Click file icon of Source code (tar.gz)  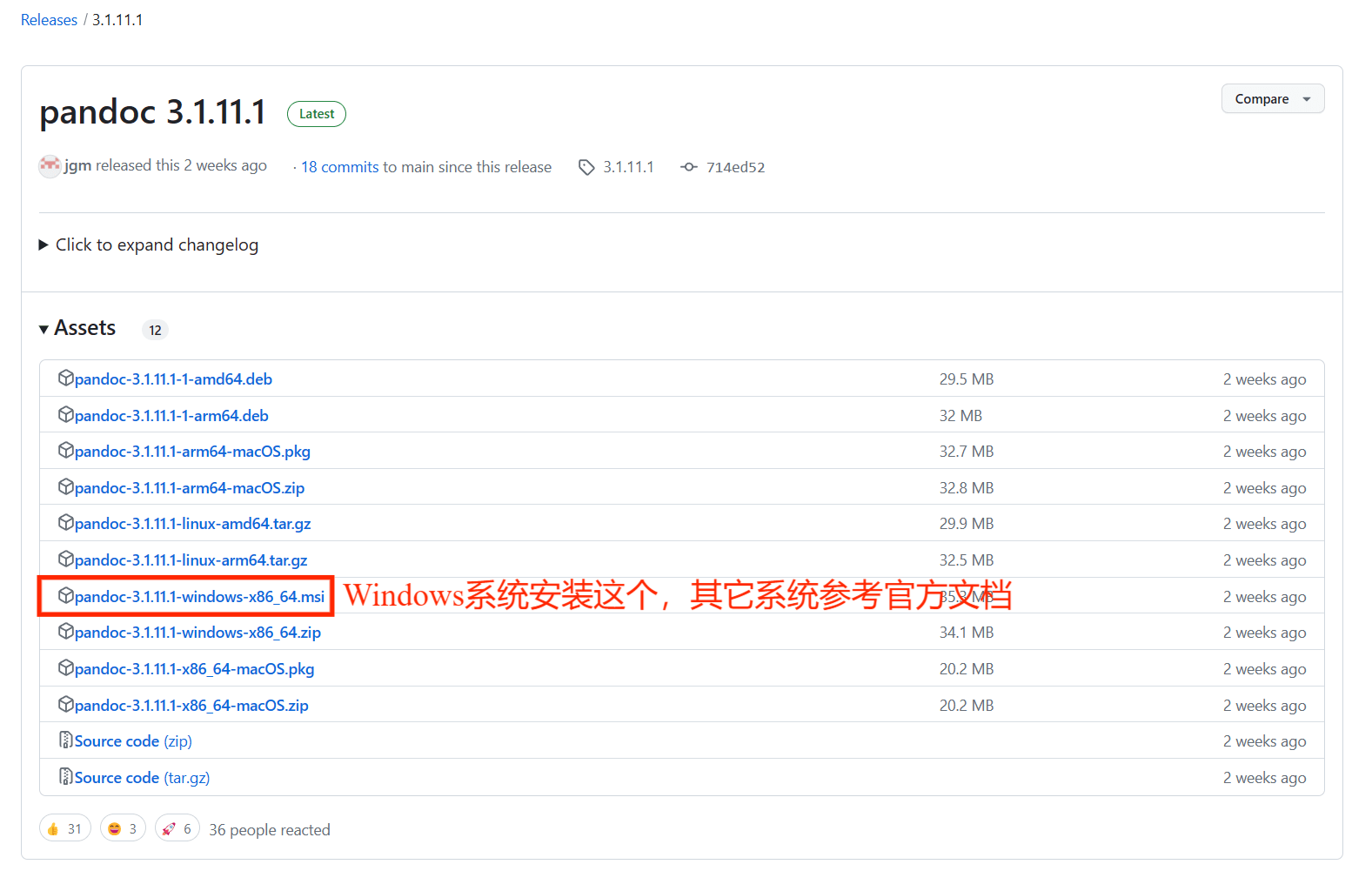point(66,776)
